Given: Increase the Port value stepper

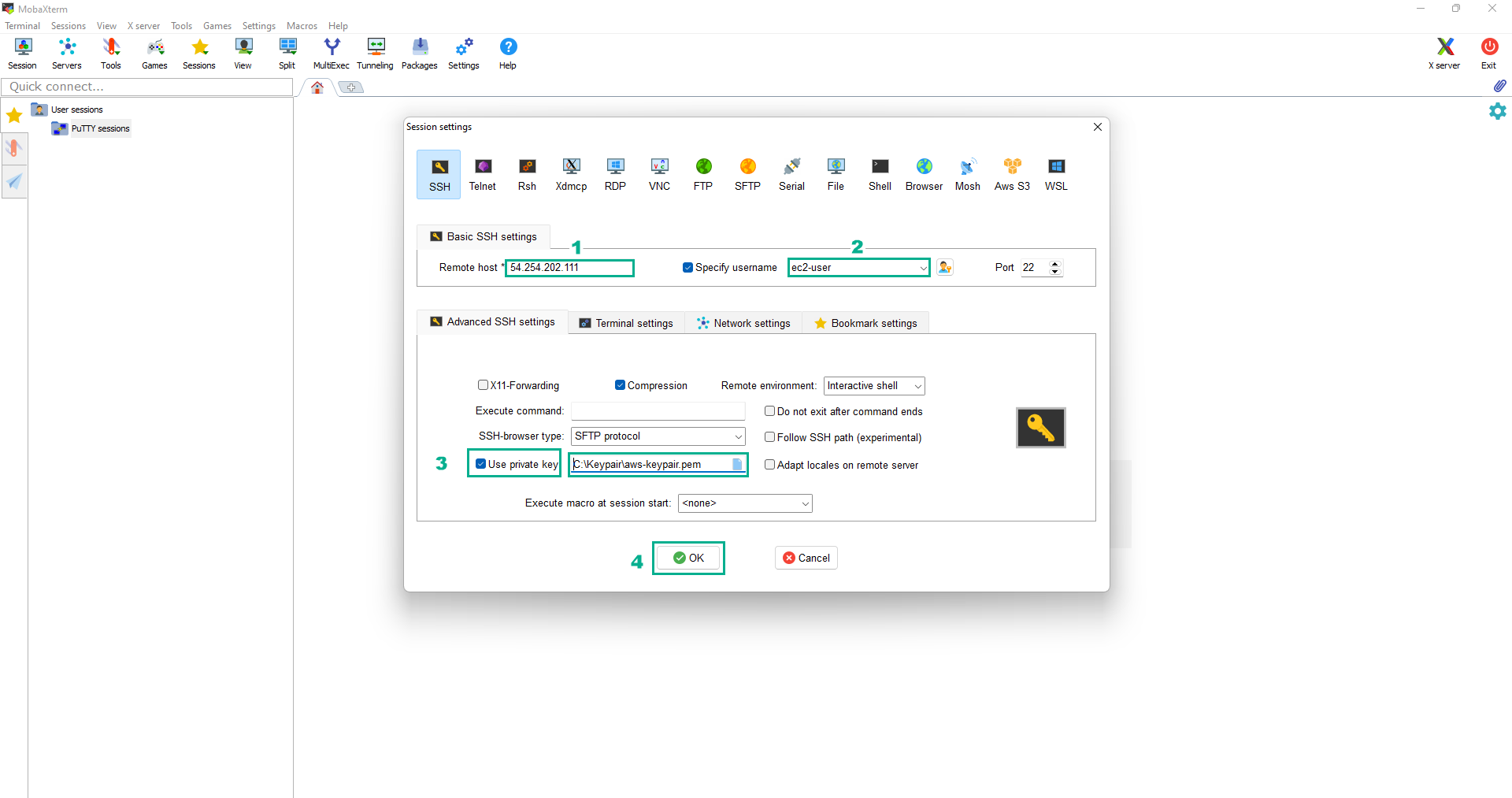Looking at the screenshot, I should click(1055, 264).
